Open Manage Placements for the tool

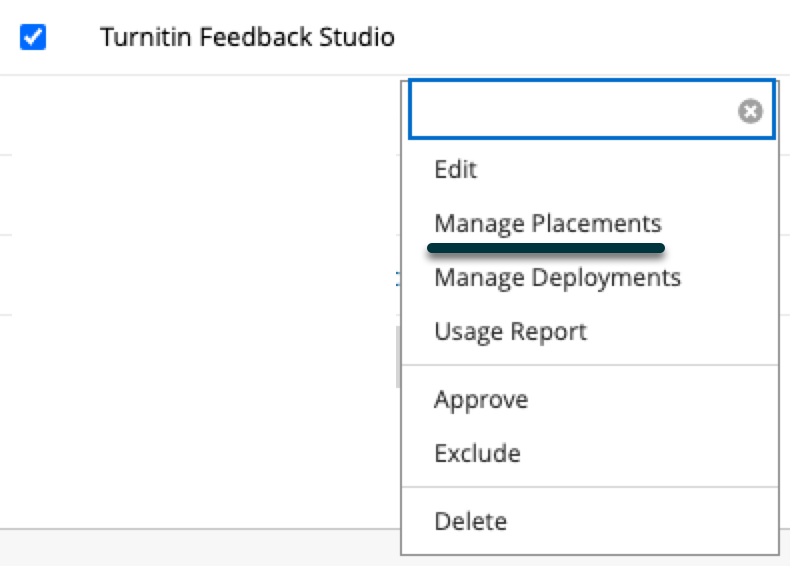point(548,223)
